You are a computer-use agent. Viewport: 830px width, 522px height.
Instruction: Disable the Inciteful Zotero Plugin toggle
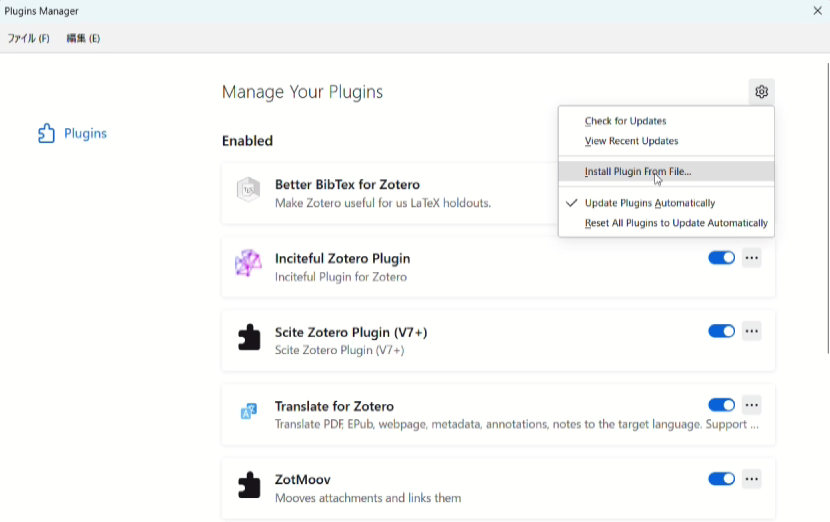point(721,258)
